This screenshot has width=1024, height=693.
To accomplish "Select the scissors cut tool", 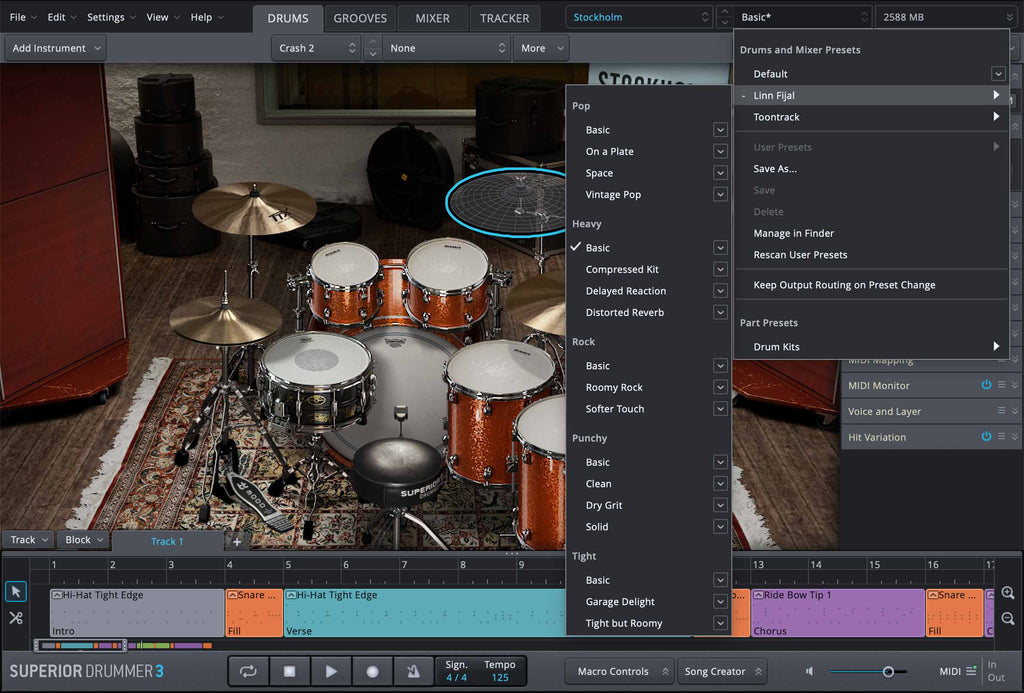I will (16, 618).
